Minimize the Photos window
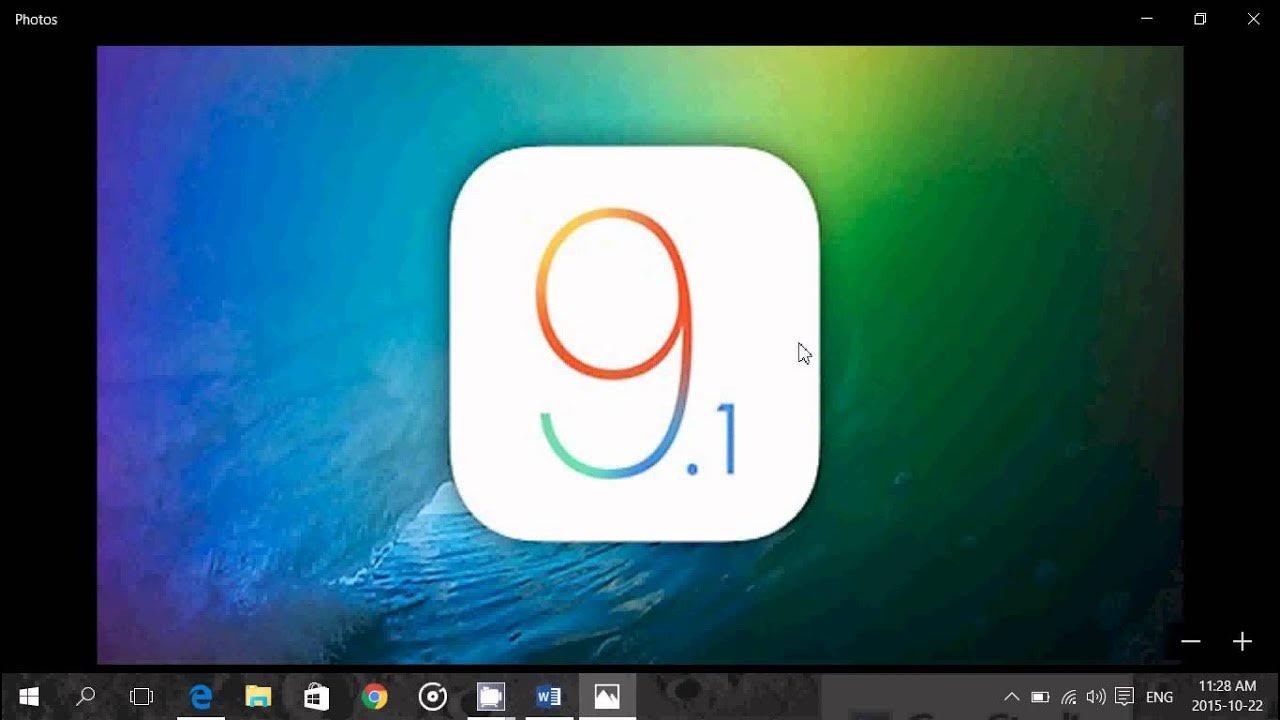The height and width of the screenshot is (720, 1280). [x=1147, y=19]
